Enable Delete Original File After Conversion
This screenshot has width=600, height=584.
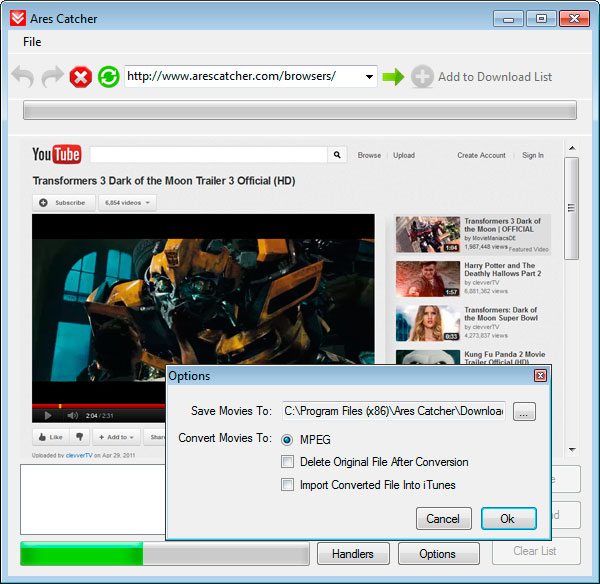(287, 462)
